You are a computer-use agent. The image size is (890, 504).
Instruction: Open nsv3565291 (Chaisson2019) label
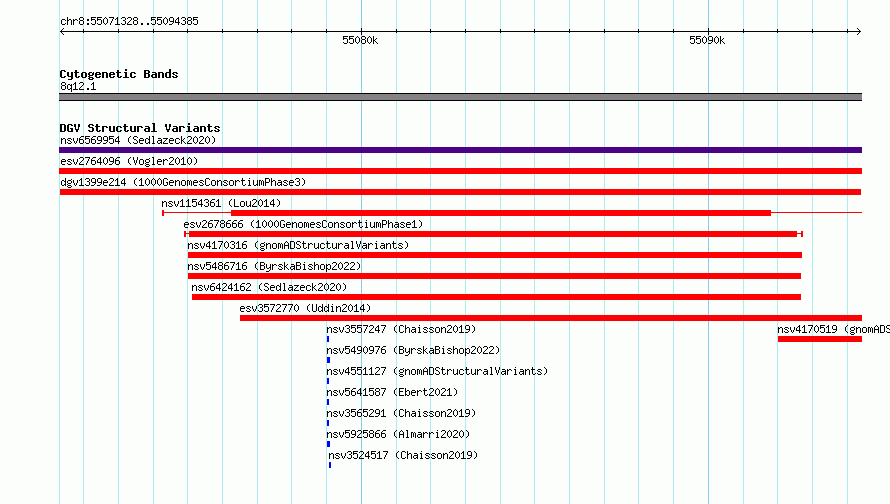[x=401, y=413]
